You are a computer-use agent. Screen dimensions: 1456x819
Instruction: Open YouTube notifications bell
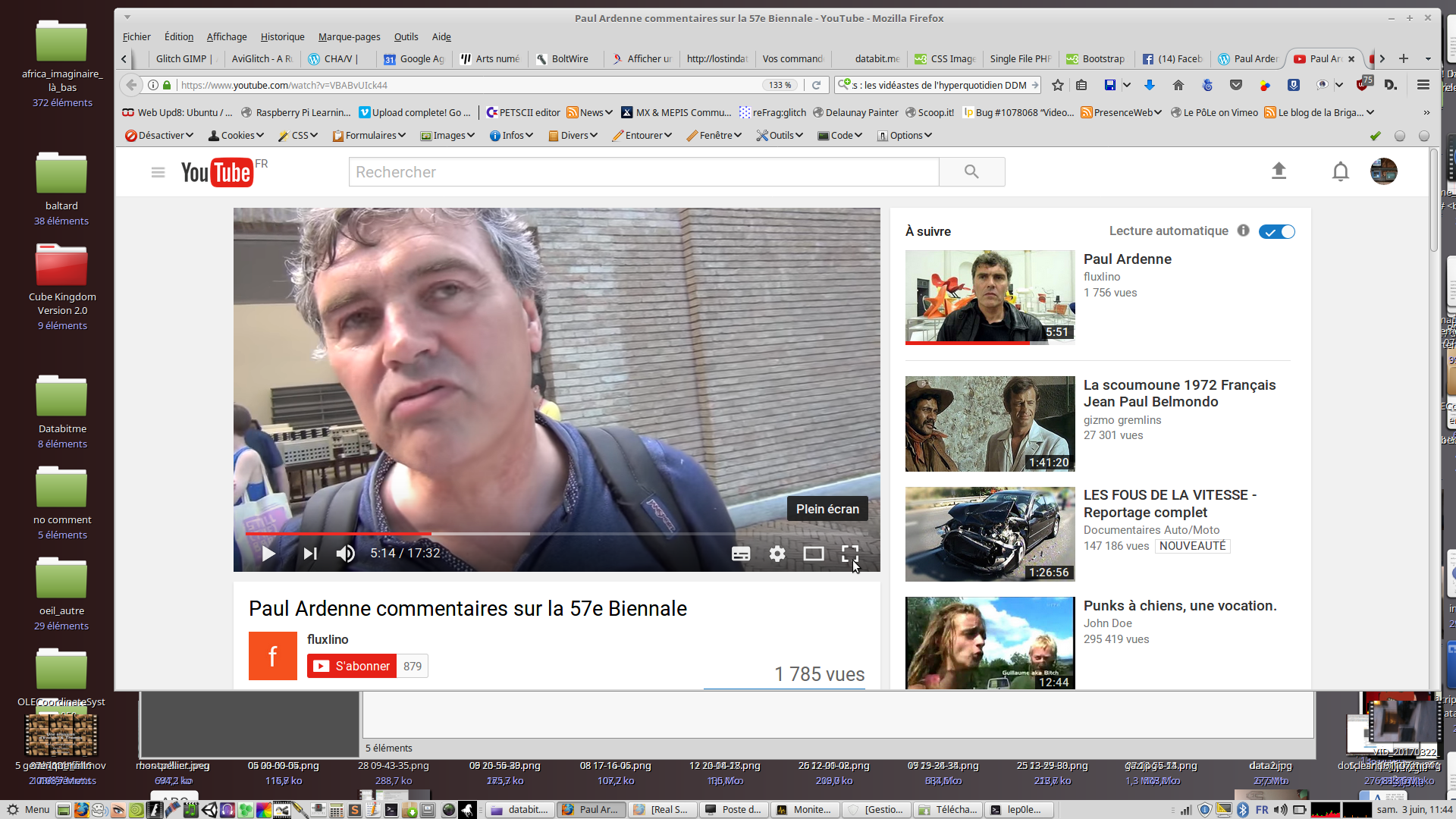pos(1341,171)
